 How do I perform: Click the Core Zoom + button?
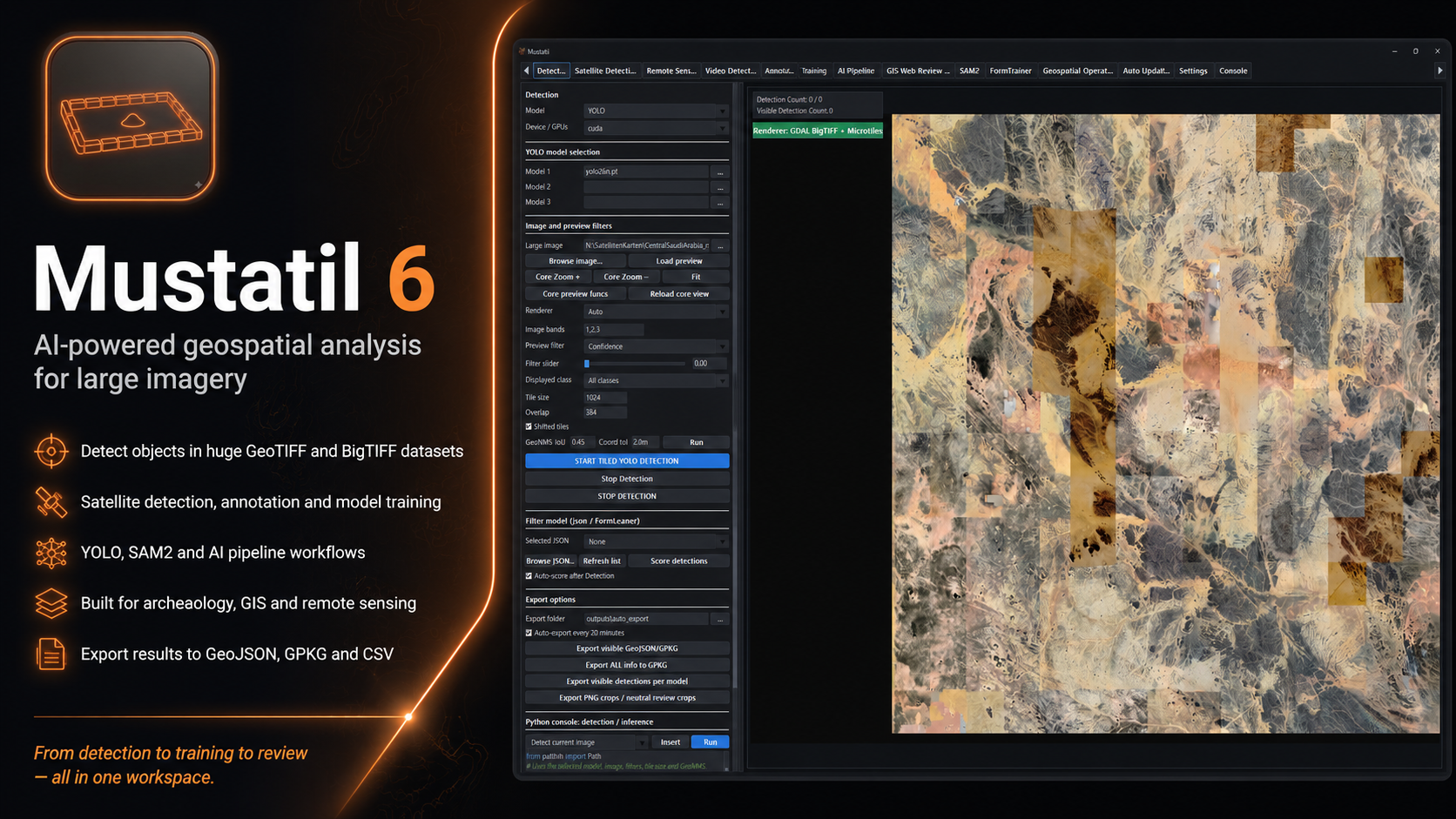tap(557, 277)
